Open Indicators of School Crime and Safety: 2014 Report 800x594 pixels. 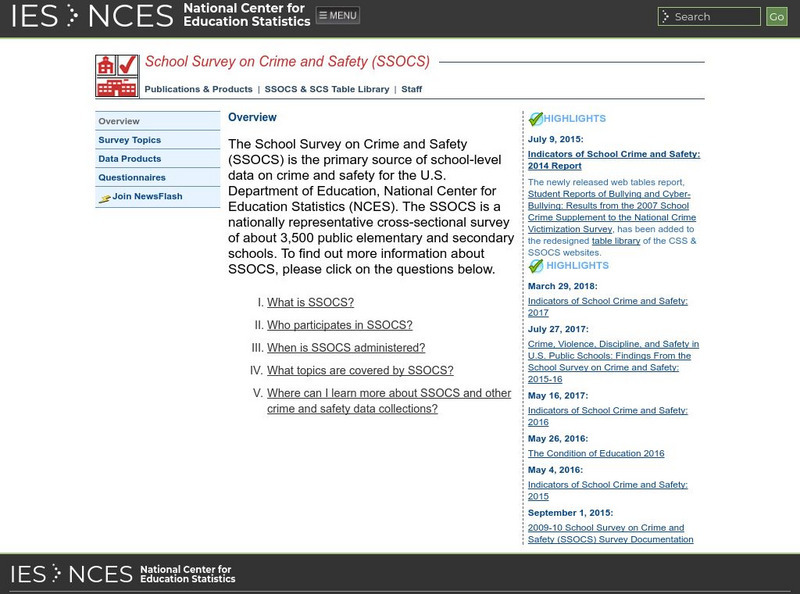[x=614, y=160]
